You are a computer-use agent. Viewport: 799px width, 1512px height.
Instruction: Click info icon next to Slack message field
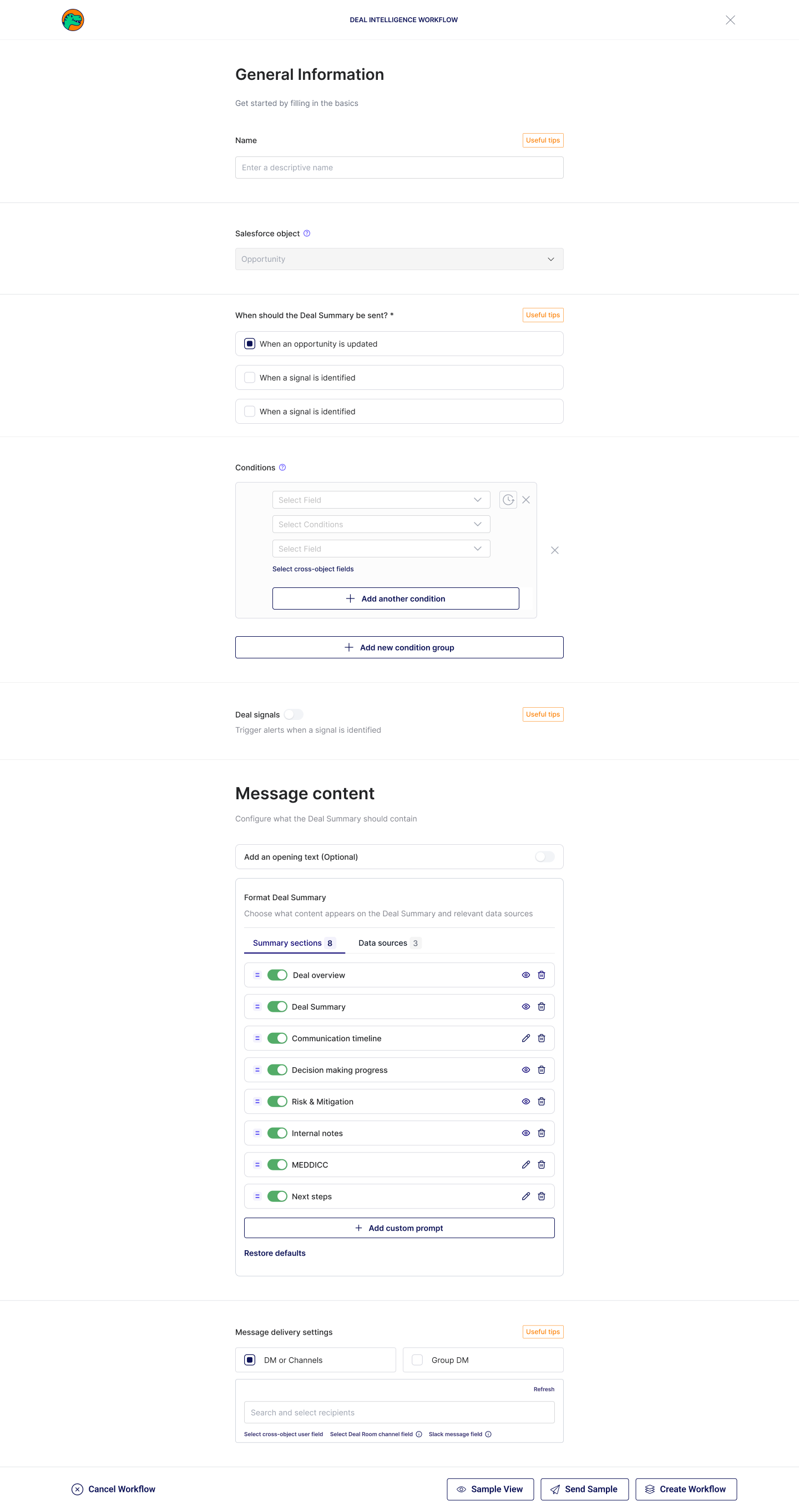[x=488, y=1434]
